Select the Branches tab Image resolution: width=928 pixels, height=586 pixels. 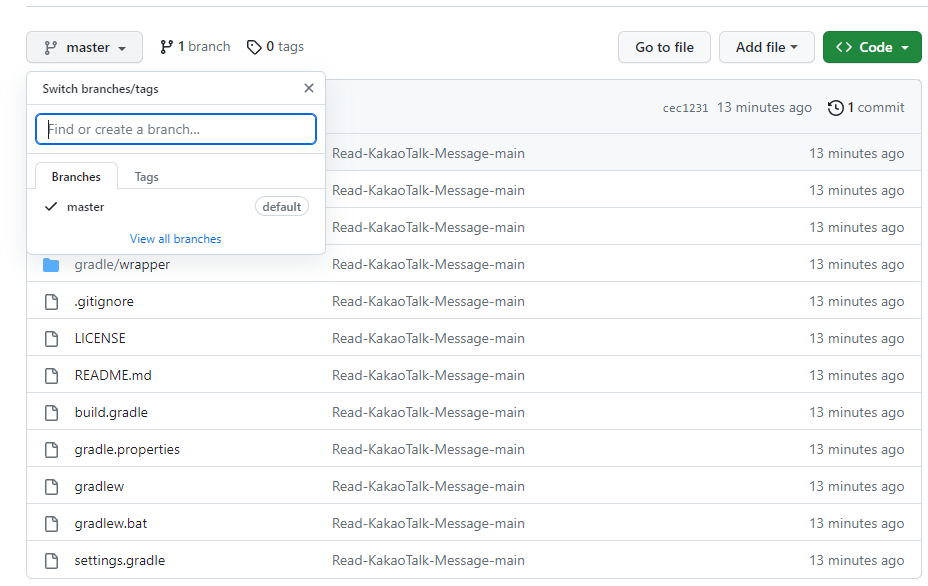(76, 176)
